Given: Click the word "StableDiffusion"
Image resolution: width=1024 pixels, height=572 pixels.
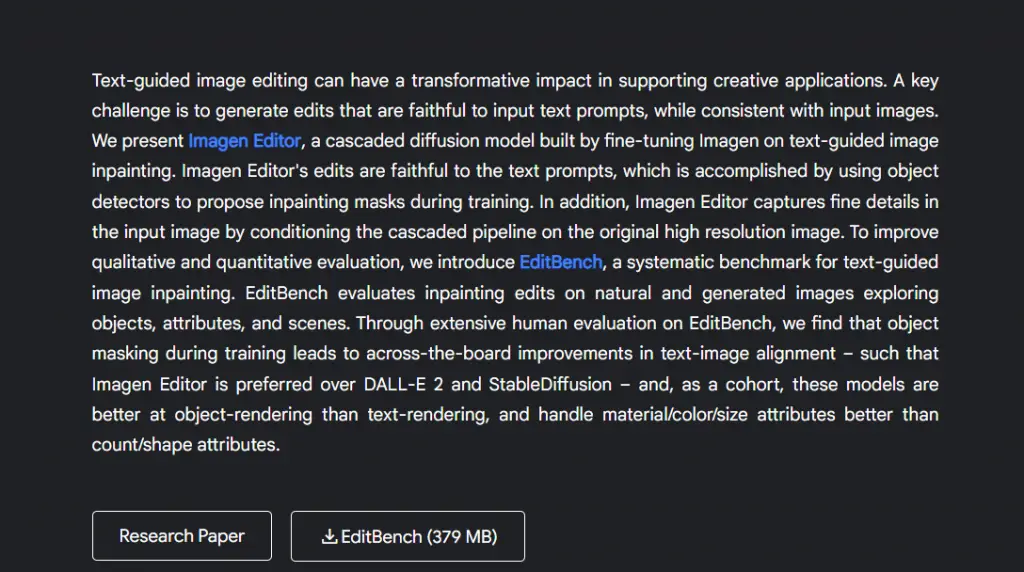Looking at the screenshot, I should (550, 384).
